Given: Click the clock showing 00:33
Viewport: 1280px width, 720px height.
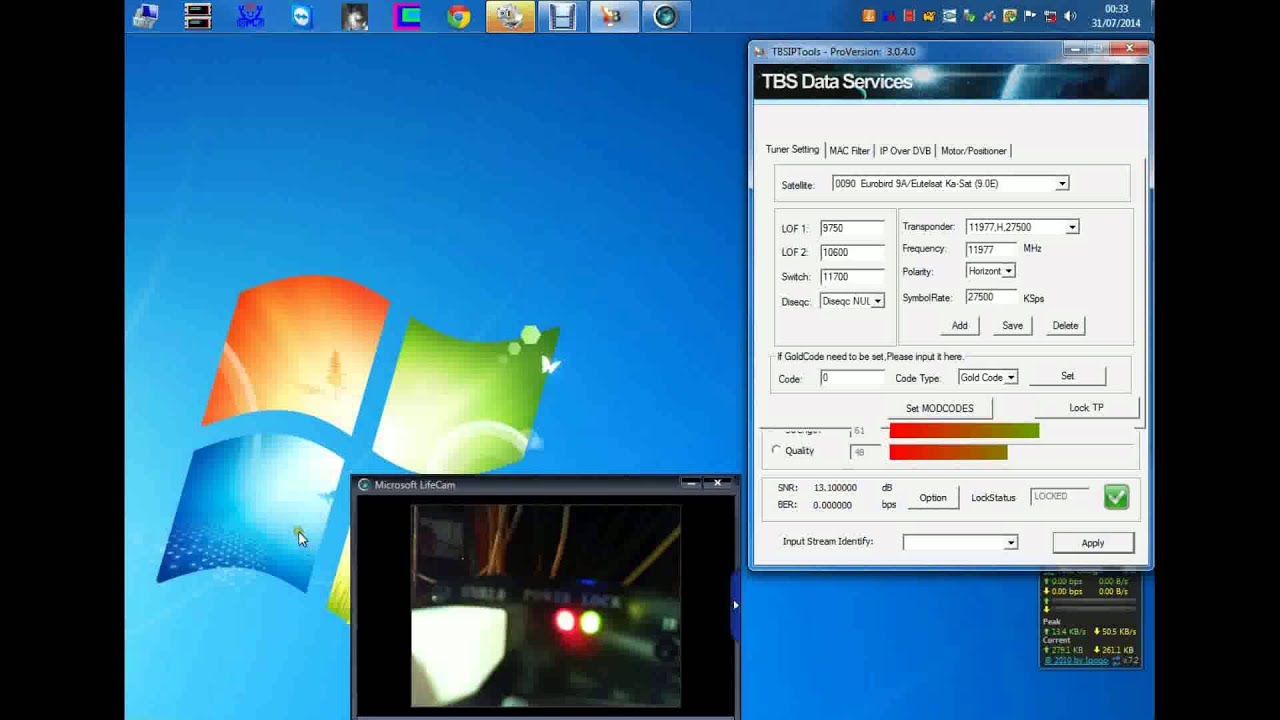Looking at the screenshot, I should [x=1116, y=10].
